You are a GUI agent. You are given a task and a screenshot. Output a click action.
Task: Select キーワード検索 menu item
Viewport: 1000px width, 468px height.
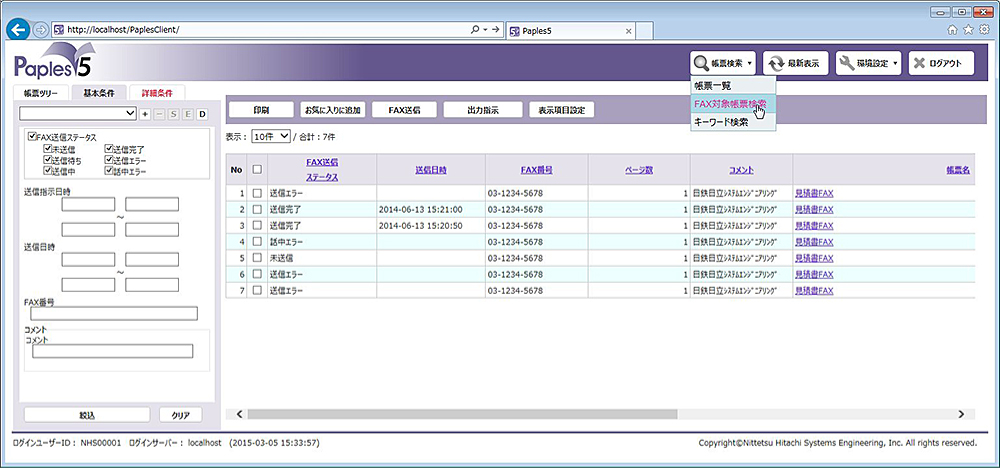(x=733, y=122)
